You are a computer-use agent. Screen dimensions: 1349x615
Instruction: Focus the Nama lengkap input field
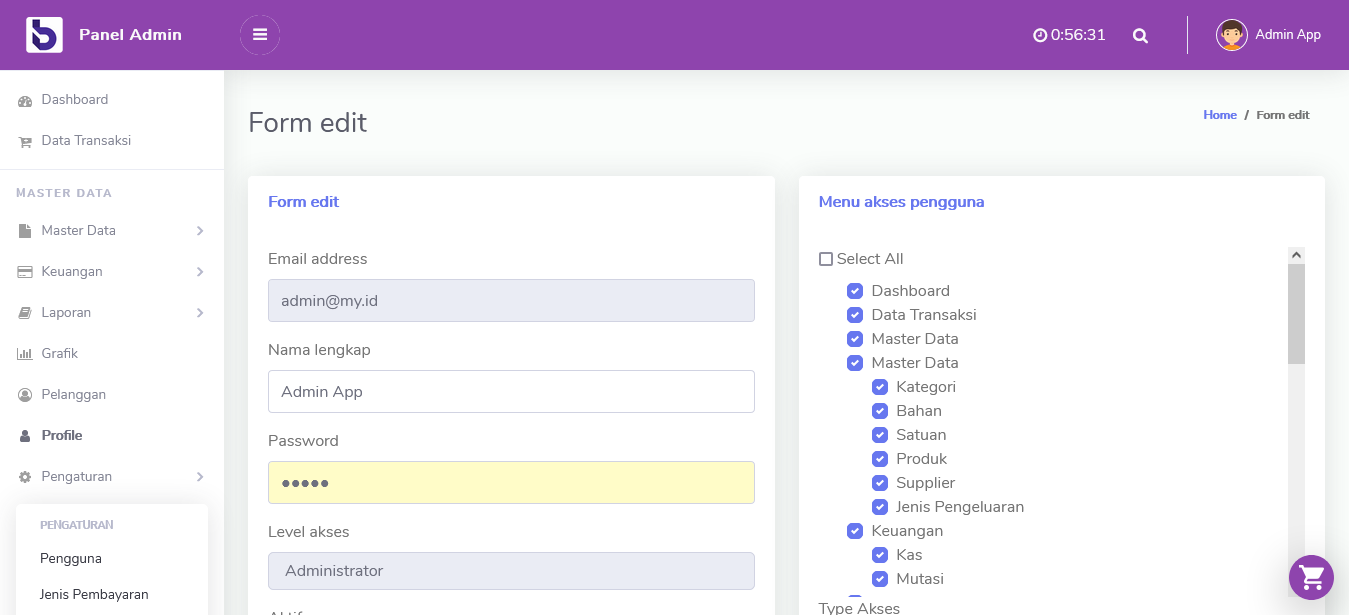[x=511, y=392]
